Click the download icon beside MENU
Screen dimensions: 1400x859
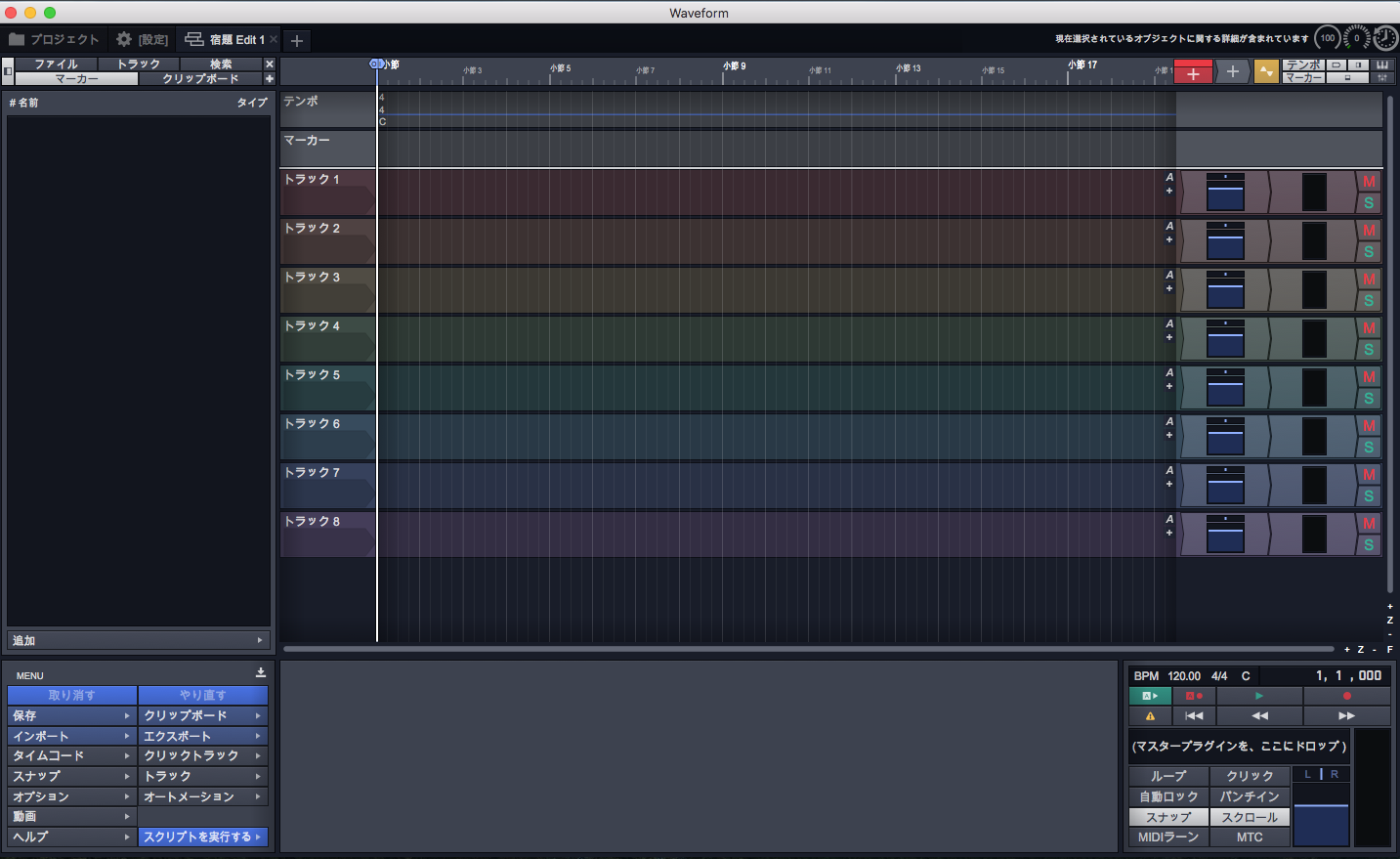click(x=261, y=672)
